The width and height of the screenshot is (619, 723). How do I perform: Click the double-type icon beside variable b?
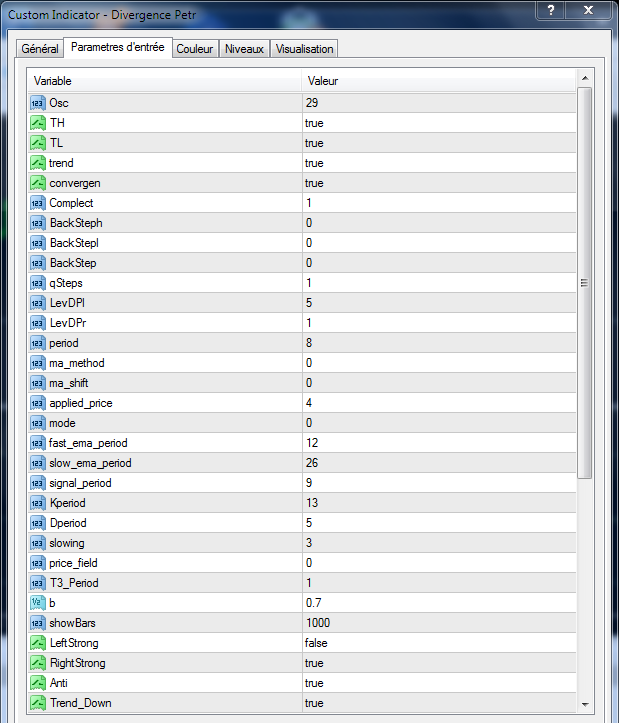38,603
